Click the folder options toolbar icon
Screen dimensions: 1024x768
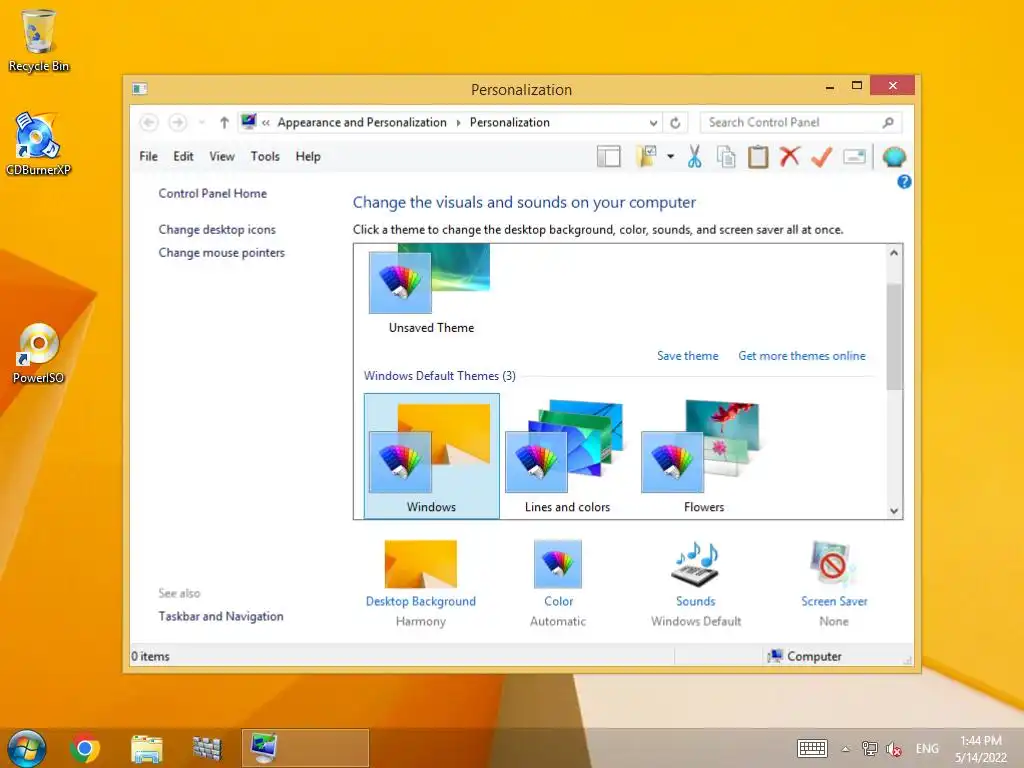click(x=646, y=157)
